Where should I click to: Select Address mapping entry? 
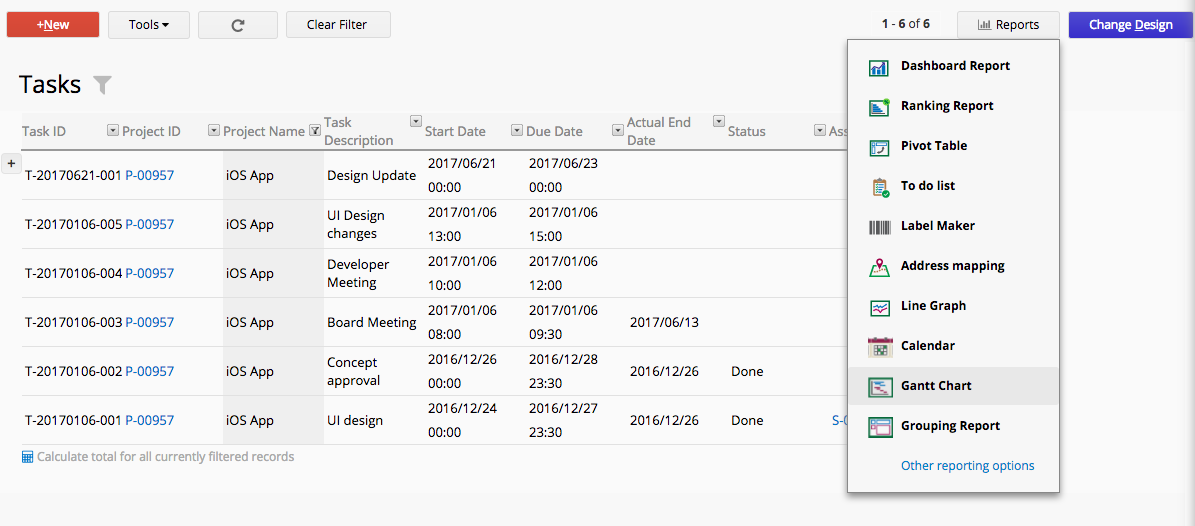point(953,266)
